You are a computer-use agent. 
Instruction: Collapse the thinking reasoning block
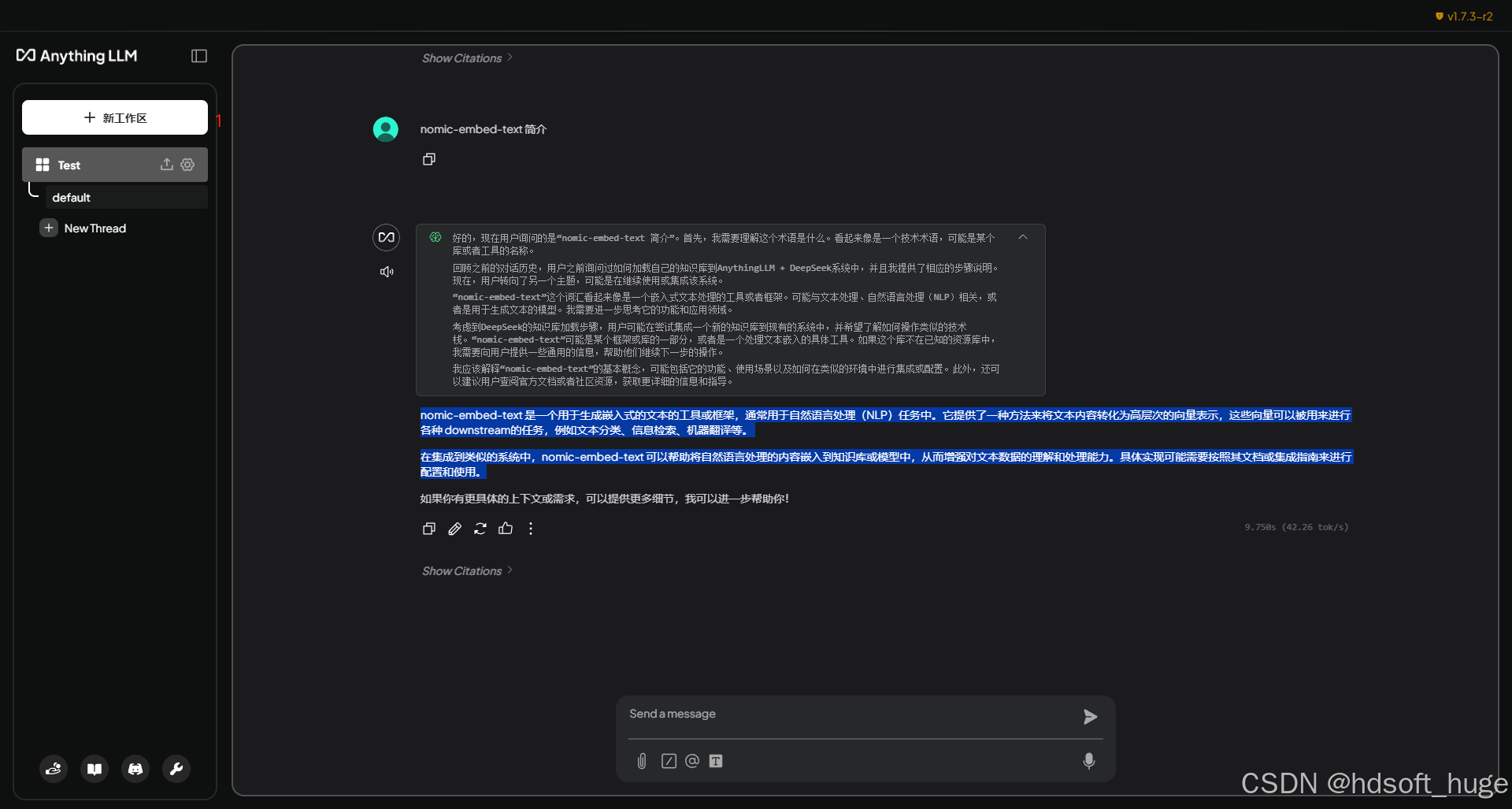[x=1023, y=237]
